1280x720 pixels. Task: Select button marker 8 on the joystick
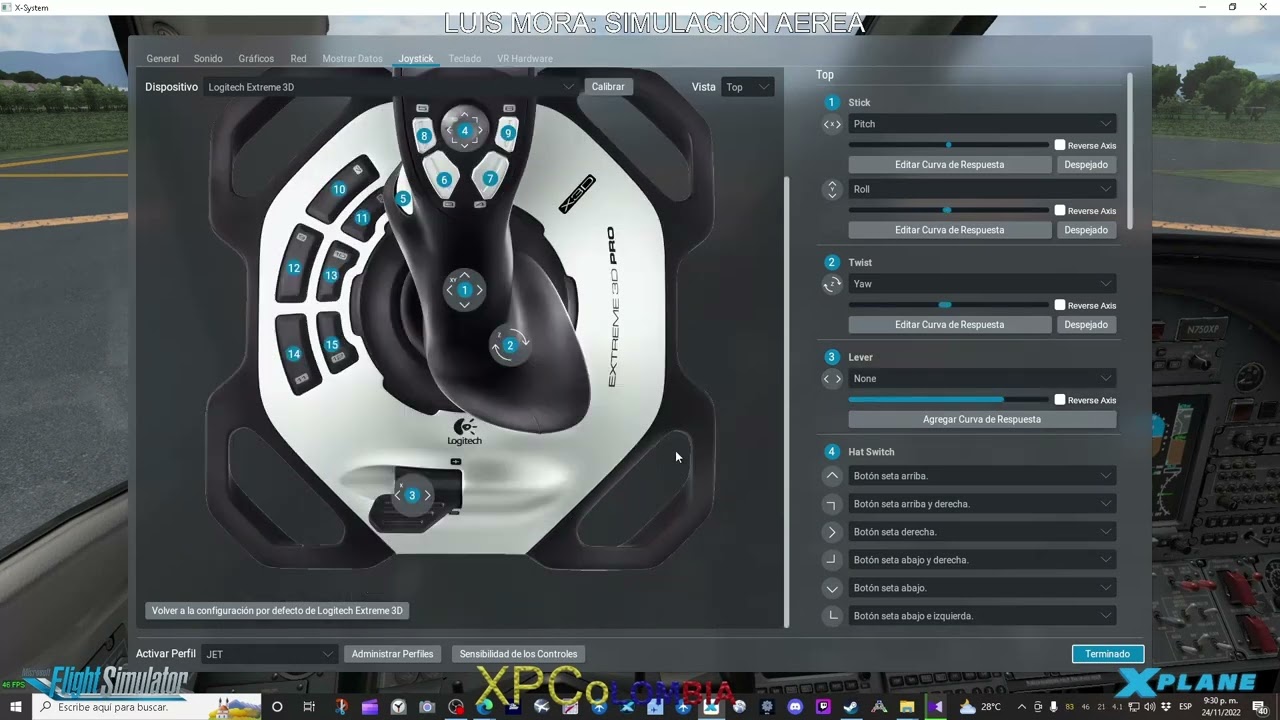424,135
